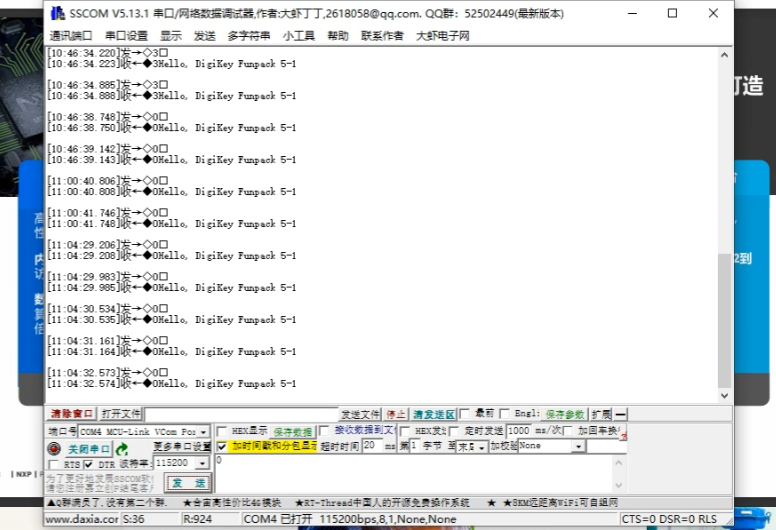This screenshot has width=776, height=530.
Task: Toggle 接收数据到文件 checkbox
Action: pyautogui.click(x=324, y=431)
